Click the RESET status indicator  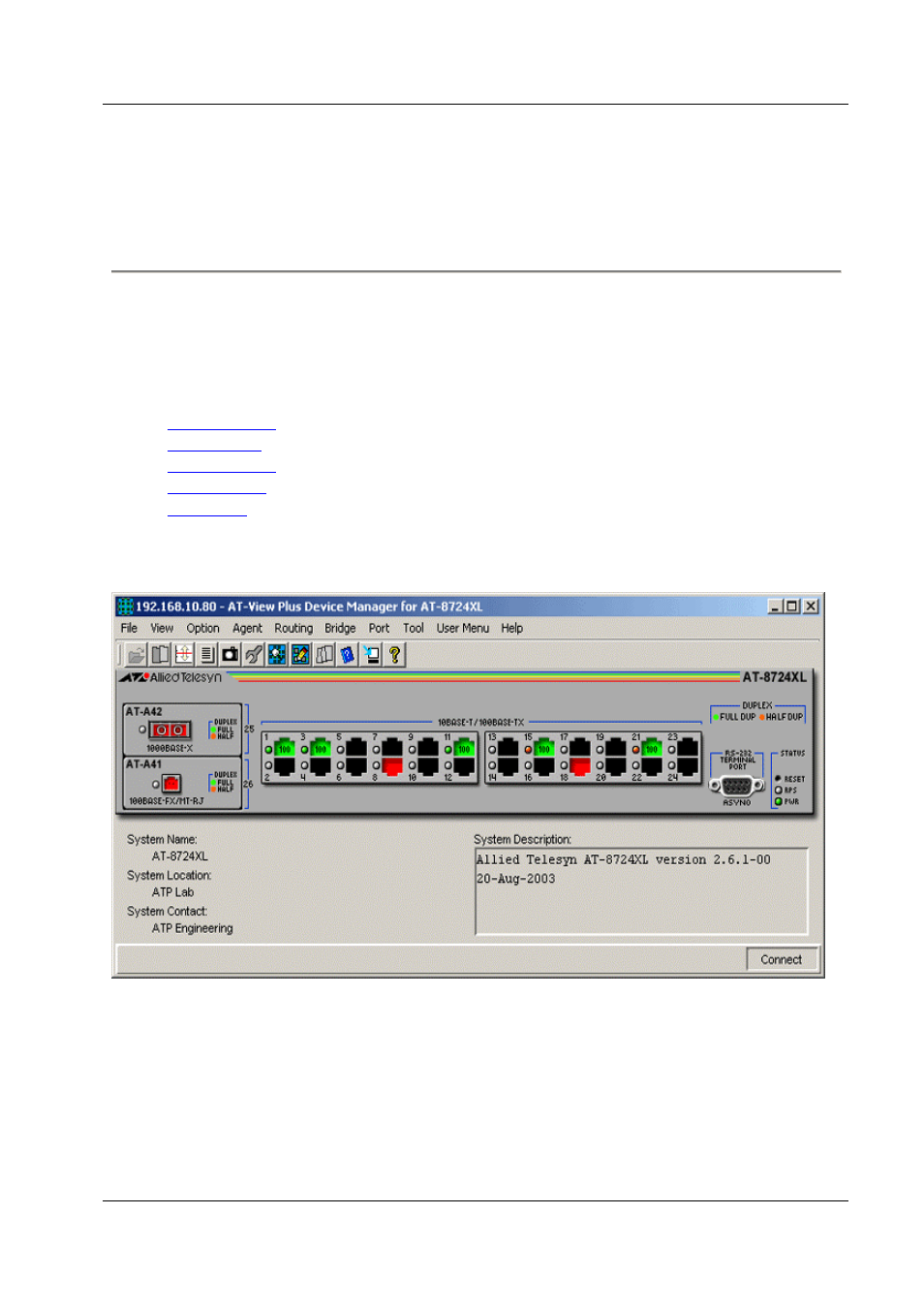(x=778, y=778)
